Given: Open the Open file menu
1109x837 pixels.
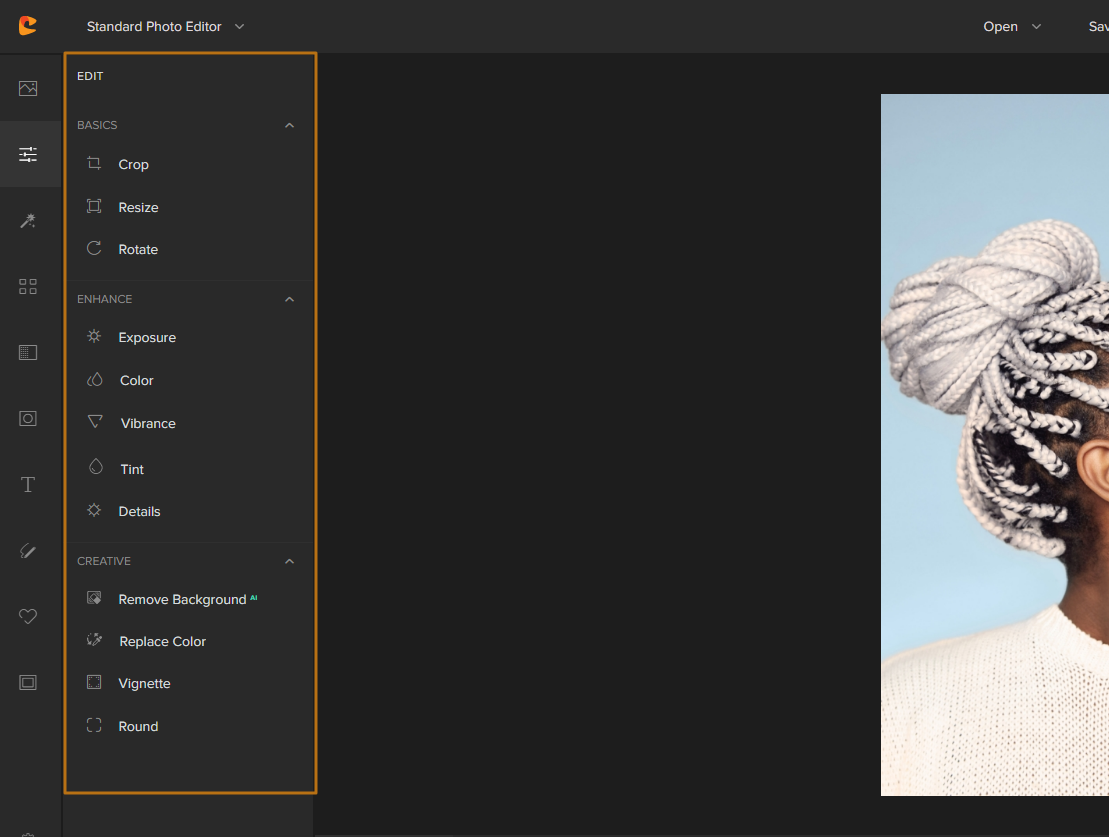Looking at the screenshot, I should point(1011,27).
